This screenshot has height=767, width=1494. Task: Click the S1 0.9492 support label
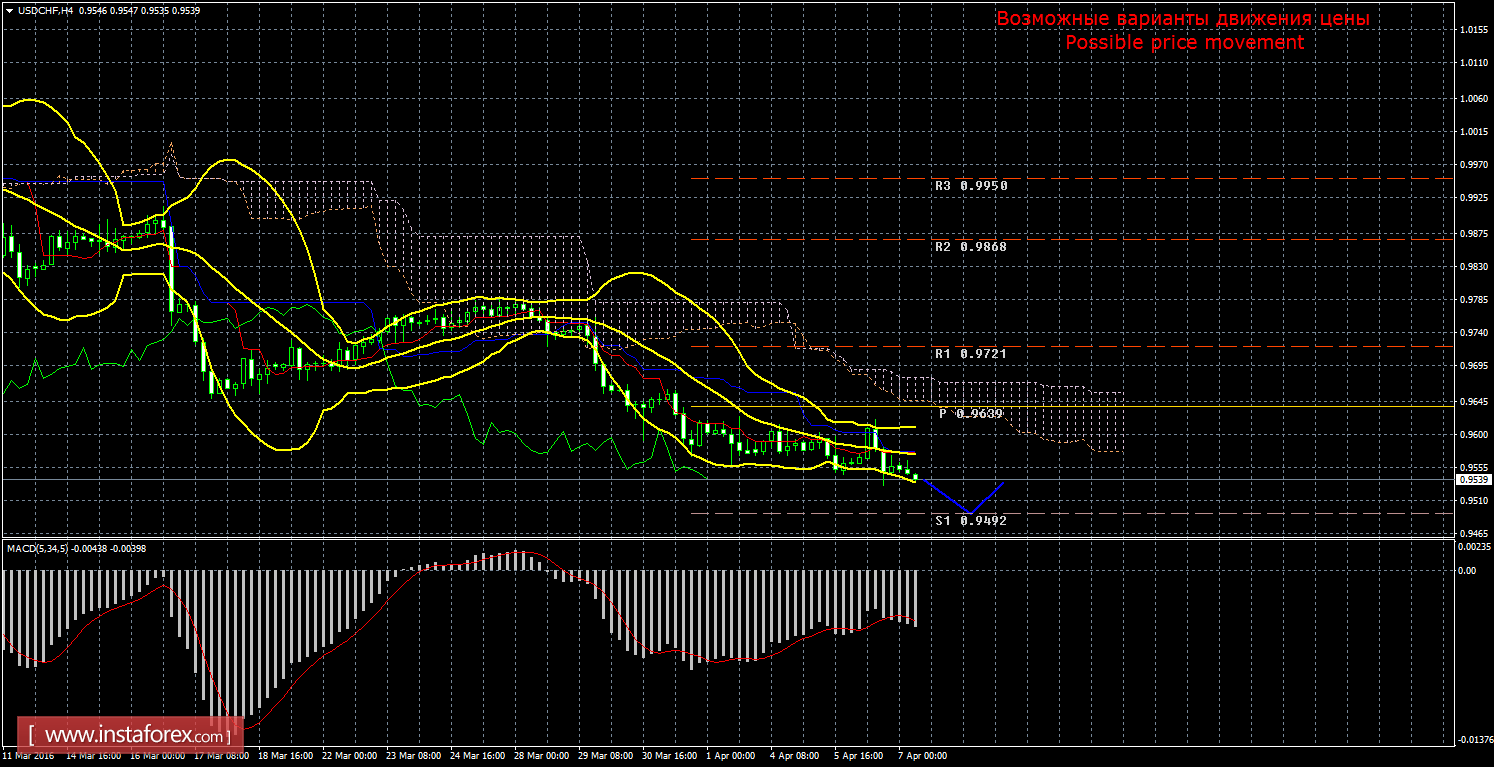tap(970, 521)
